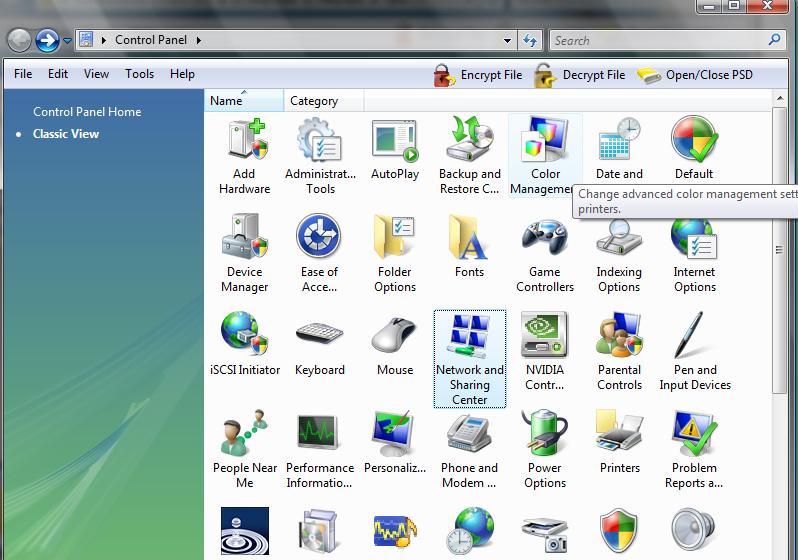Screen dimensions: 798x560
Task: Expand the arrow before Control Panel breadcrumb
Action: (103, 40)
